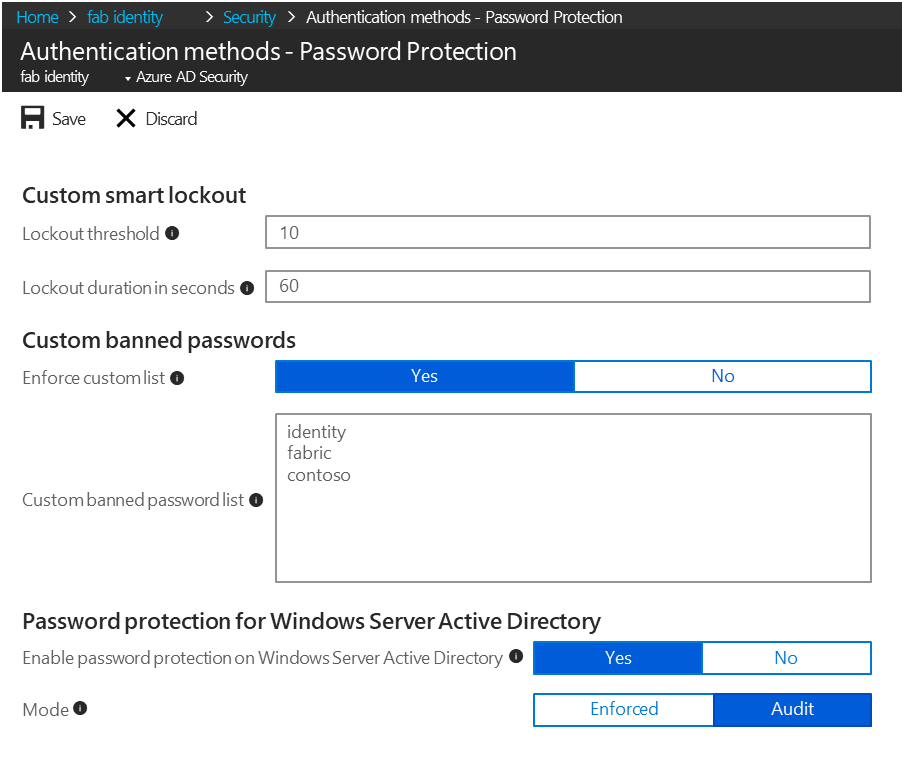Open Security breadcrumb link
The width and height of the screenshot is (902, 759).
[x=249, y=17]
